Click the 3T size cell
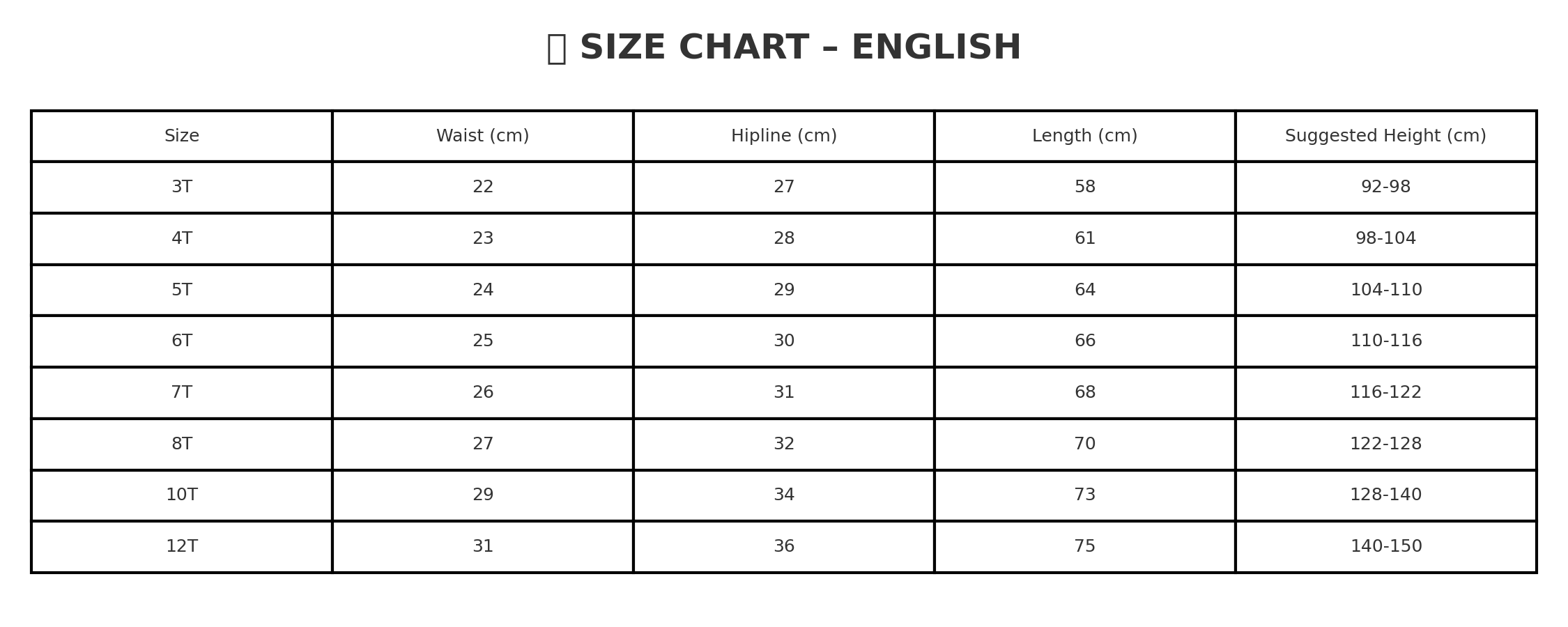 coord(182,187)
